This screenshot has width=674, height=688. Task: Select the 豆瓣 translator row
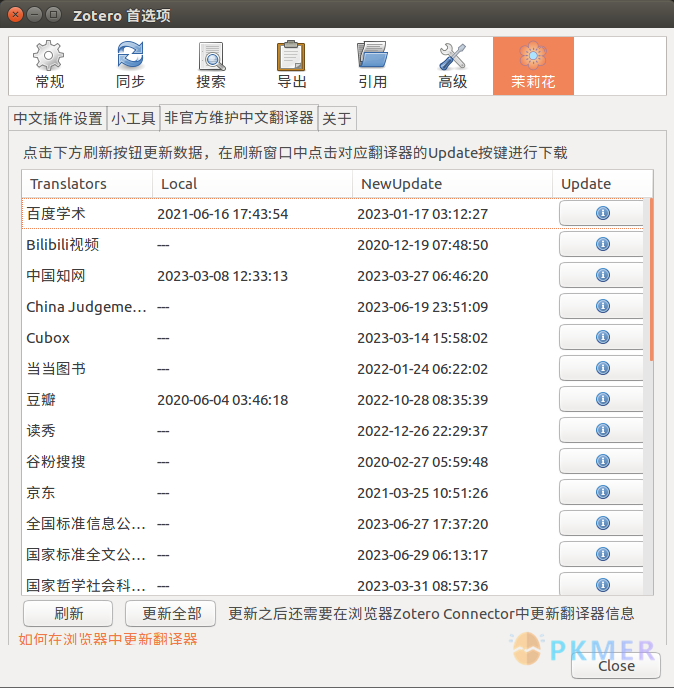tap(333, 400)
